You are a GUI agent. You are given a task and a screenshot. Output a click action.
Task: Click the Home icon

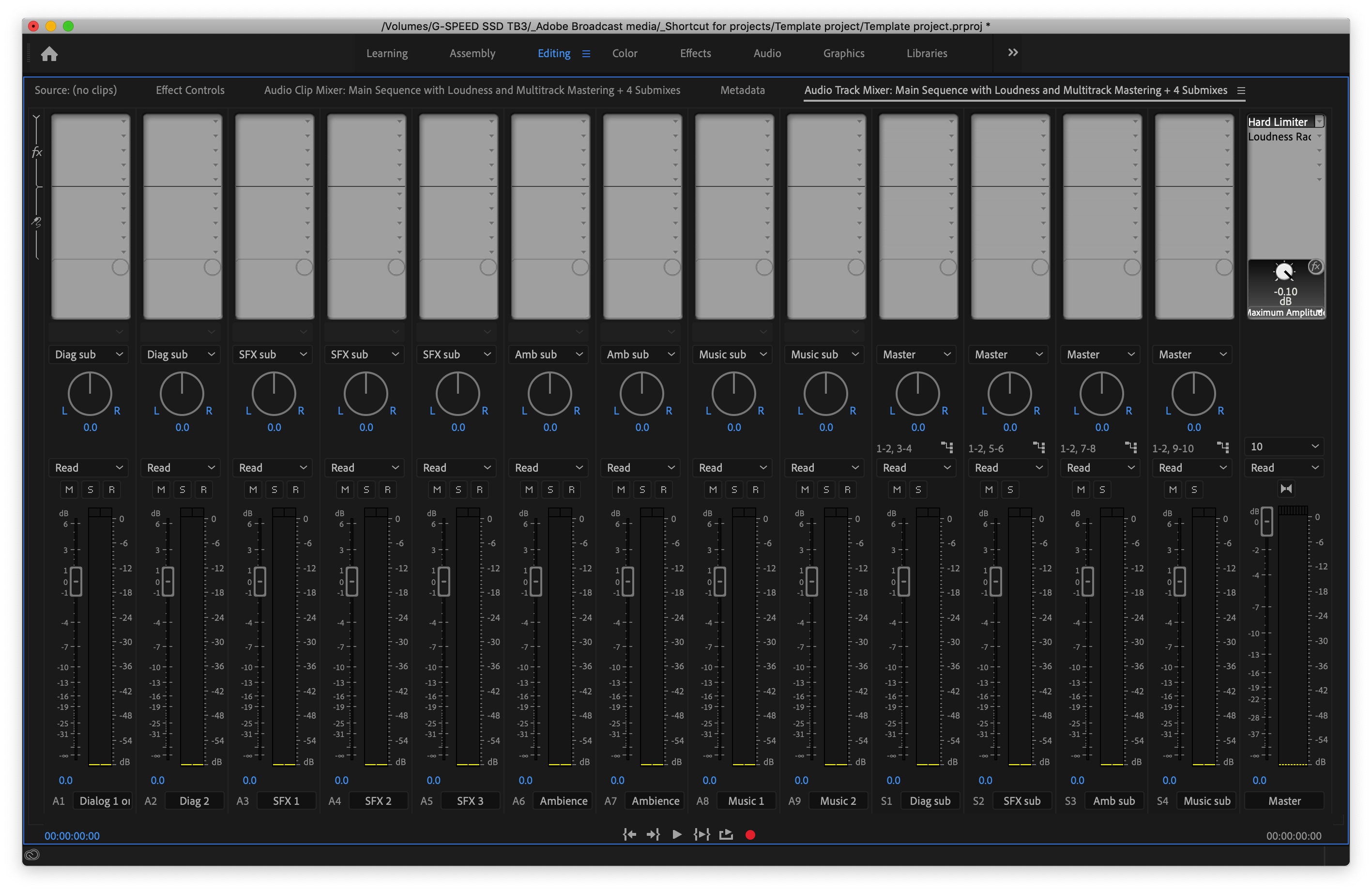pos(49,54)
